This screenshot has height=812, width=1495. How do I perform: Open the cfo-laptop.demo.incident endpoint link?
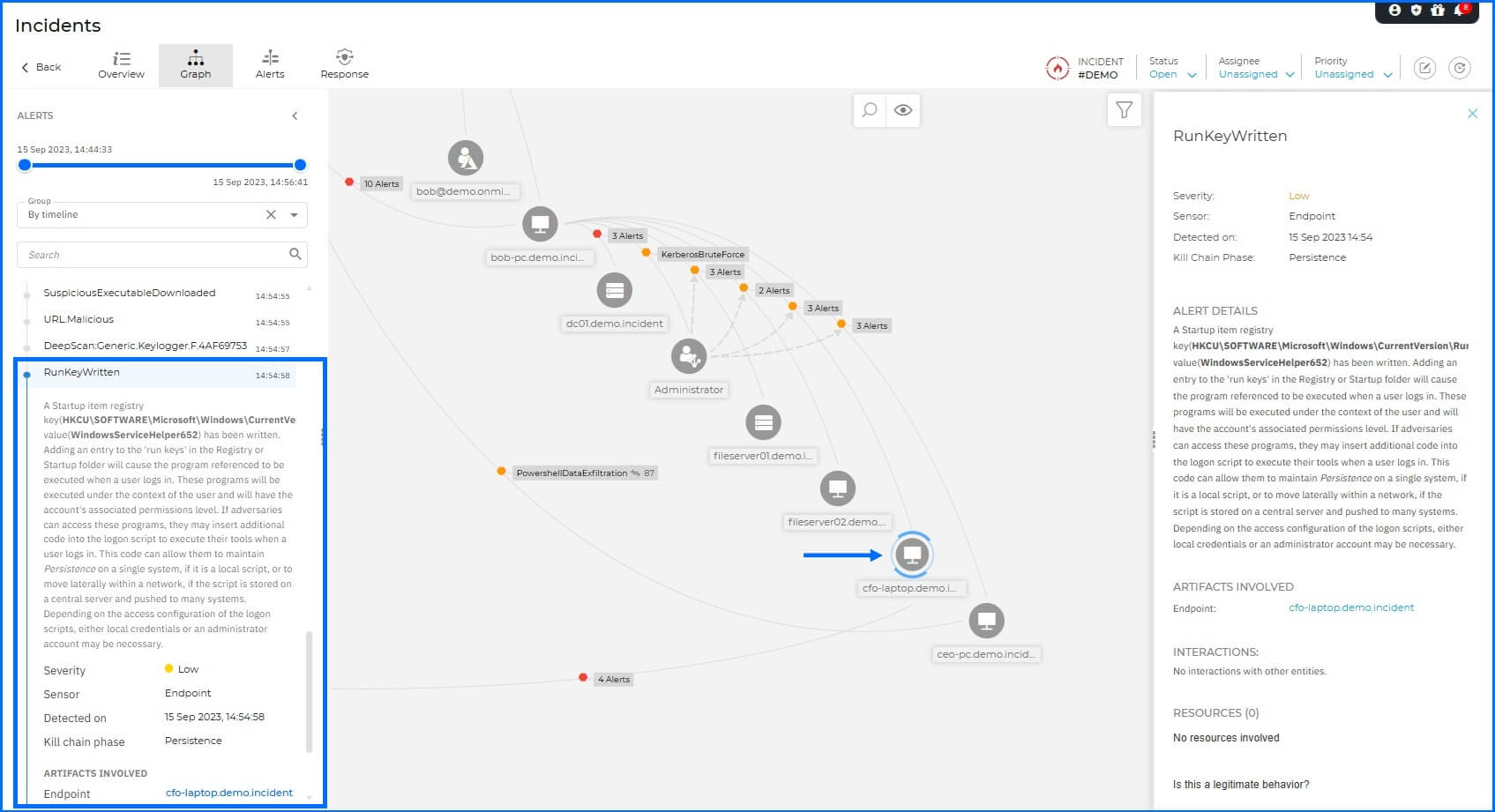click(1351, 607)
